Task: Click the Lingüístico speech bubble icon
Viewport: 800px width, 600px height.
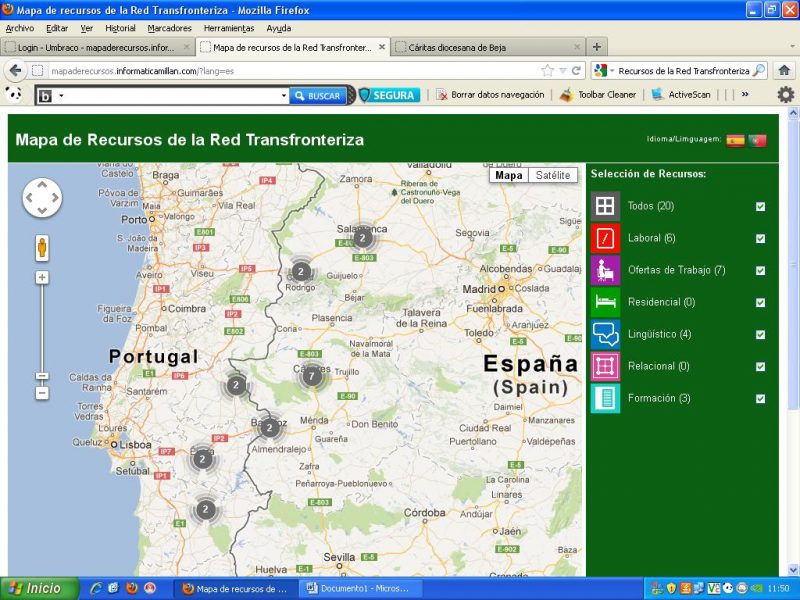Action: (605, 334)
